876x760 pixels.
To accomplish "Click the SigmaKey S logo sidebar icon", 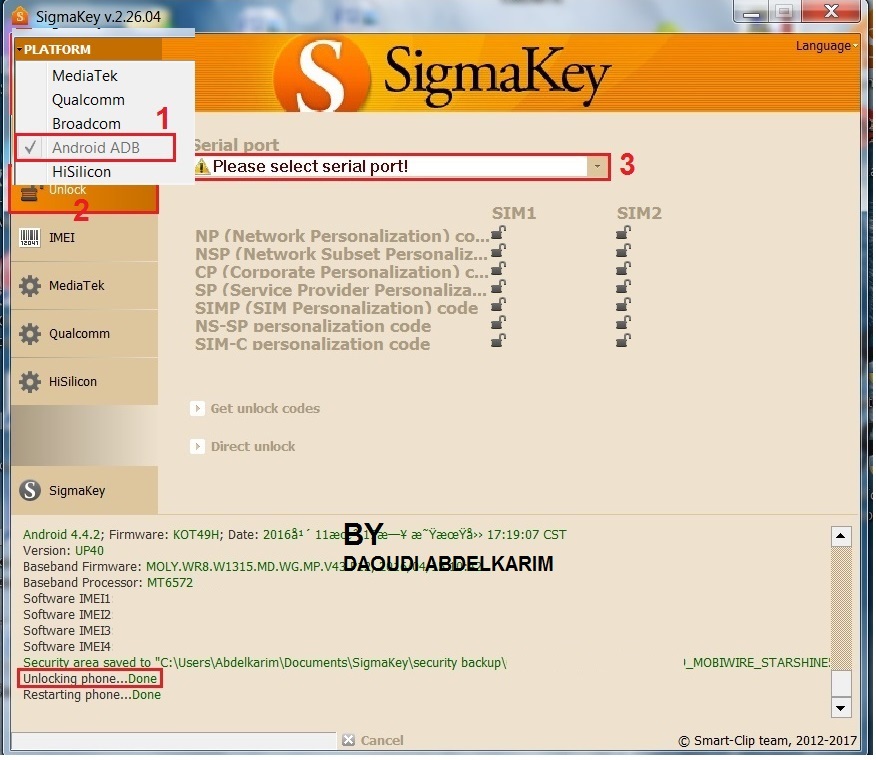I will click(x=30, y=491).
